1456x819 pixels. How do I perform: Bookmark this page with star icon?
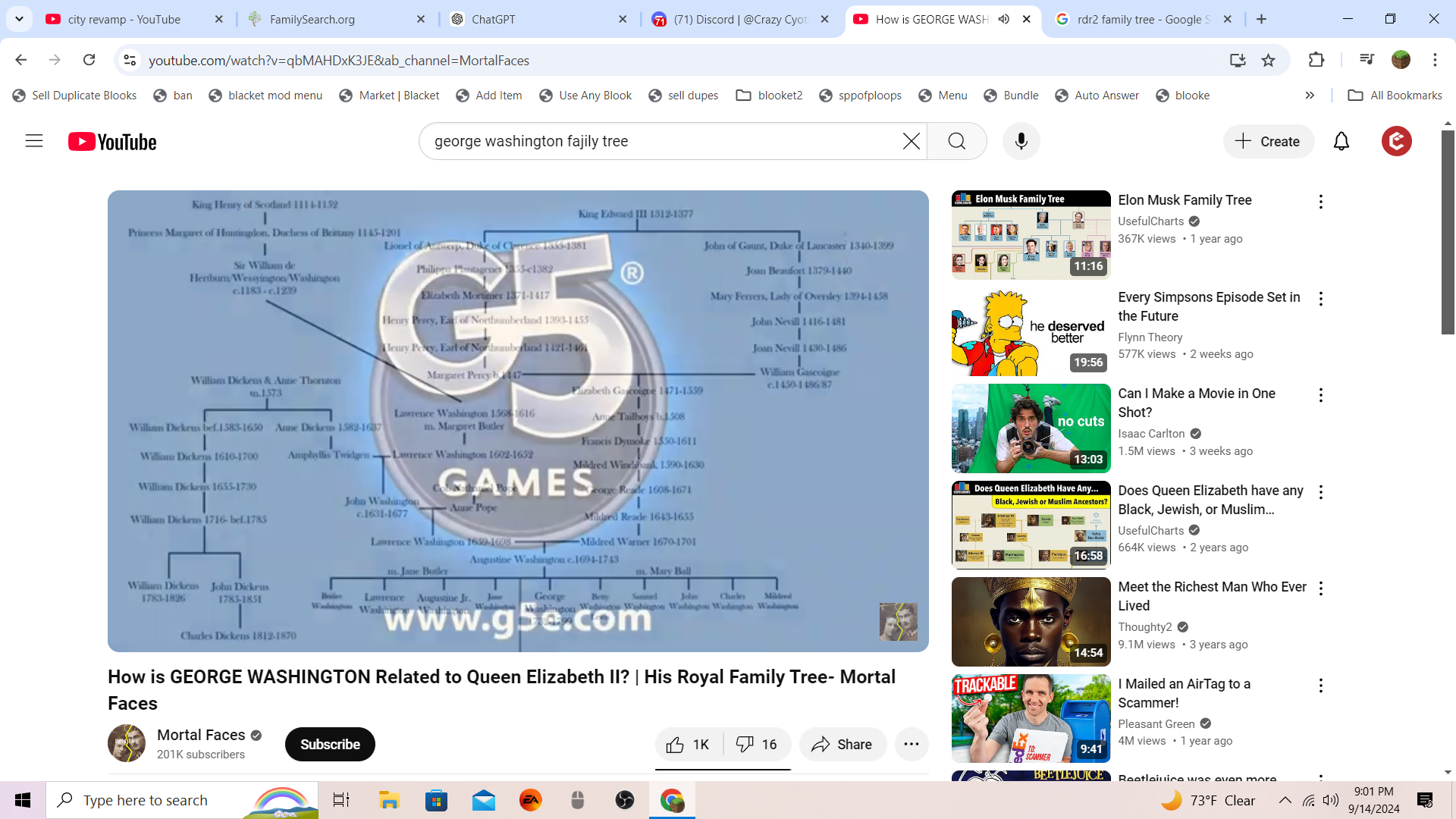(x=1268, y=60)
